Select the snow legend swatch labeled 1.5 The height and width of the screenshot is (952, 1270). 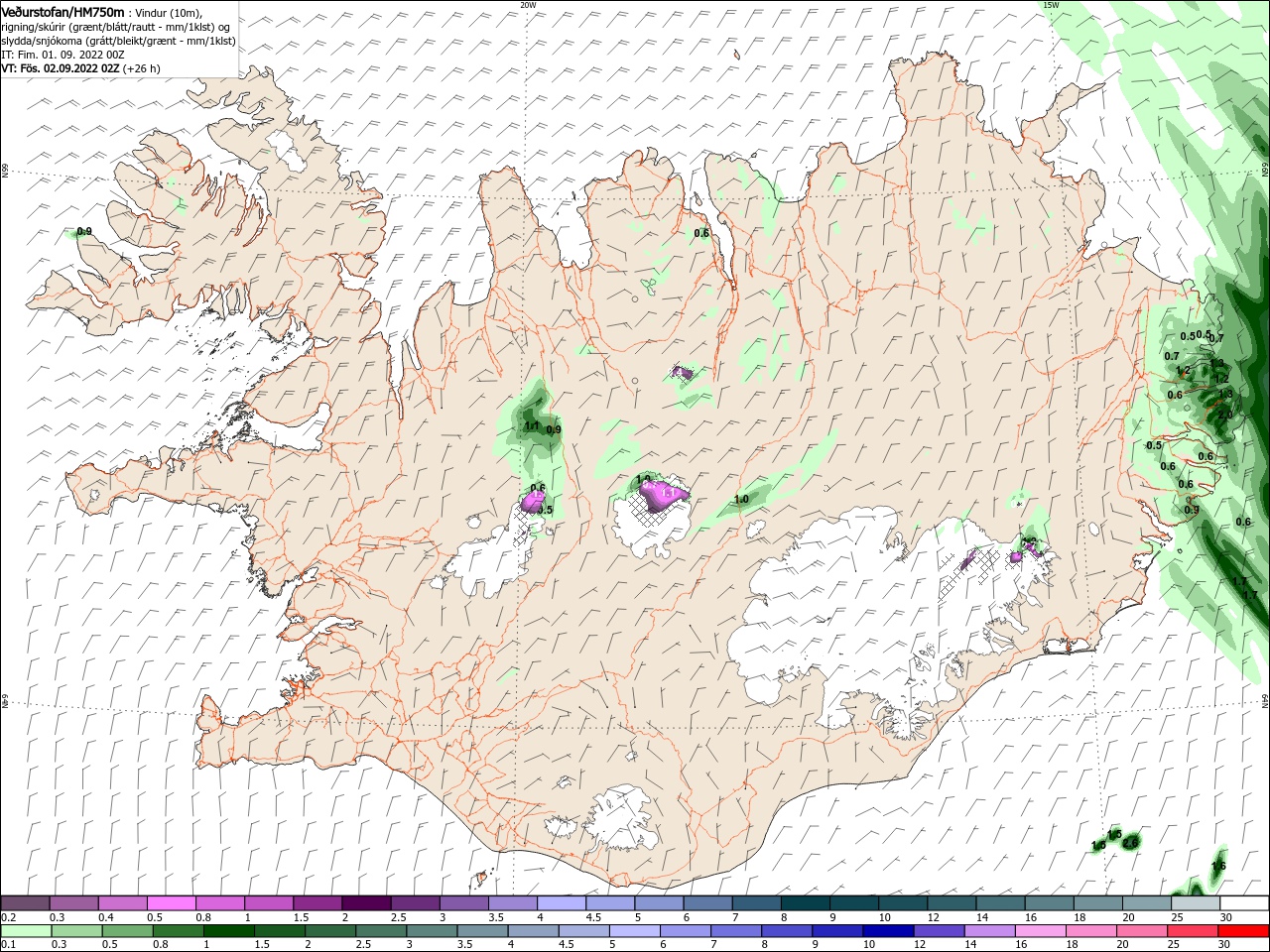[317, 902]
